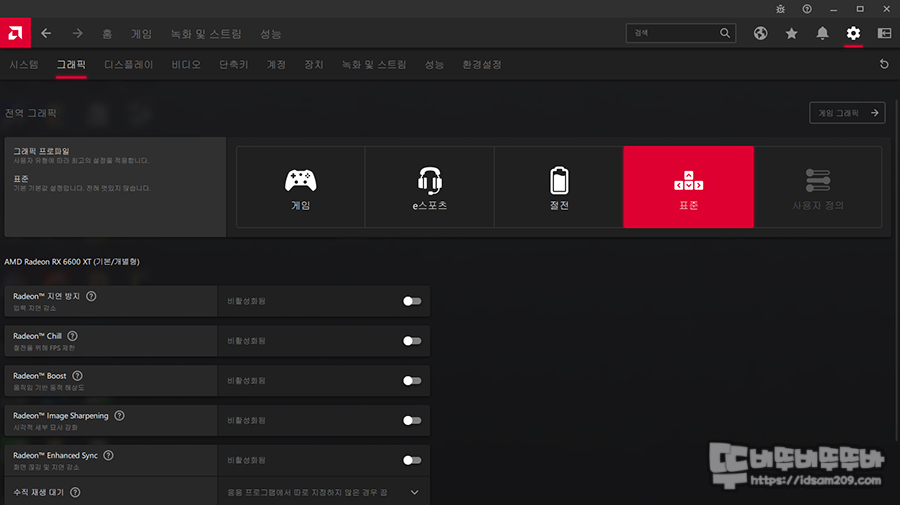This screenshot has width=900, height=505.
Task: Switch to the 성능 settings tab
Action: (x=435, y=64)
